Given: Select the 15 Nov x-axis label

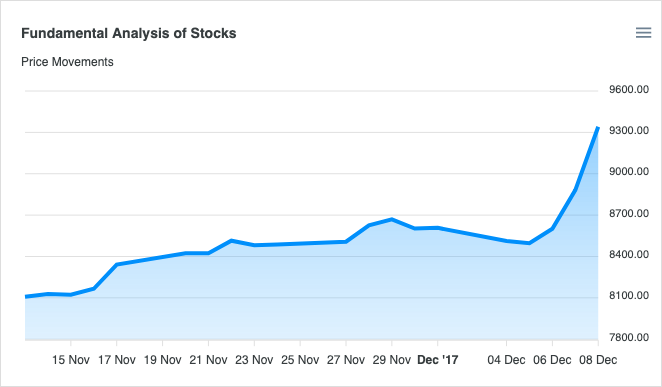Looking at the screenshot, I should [71, 360].
